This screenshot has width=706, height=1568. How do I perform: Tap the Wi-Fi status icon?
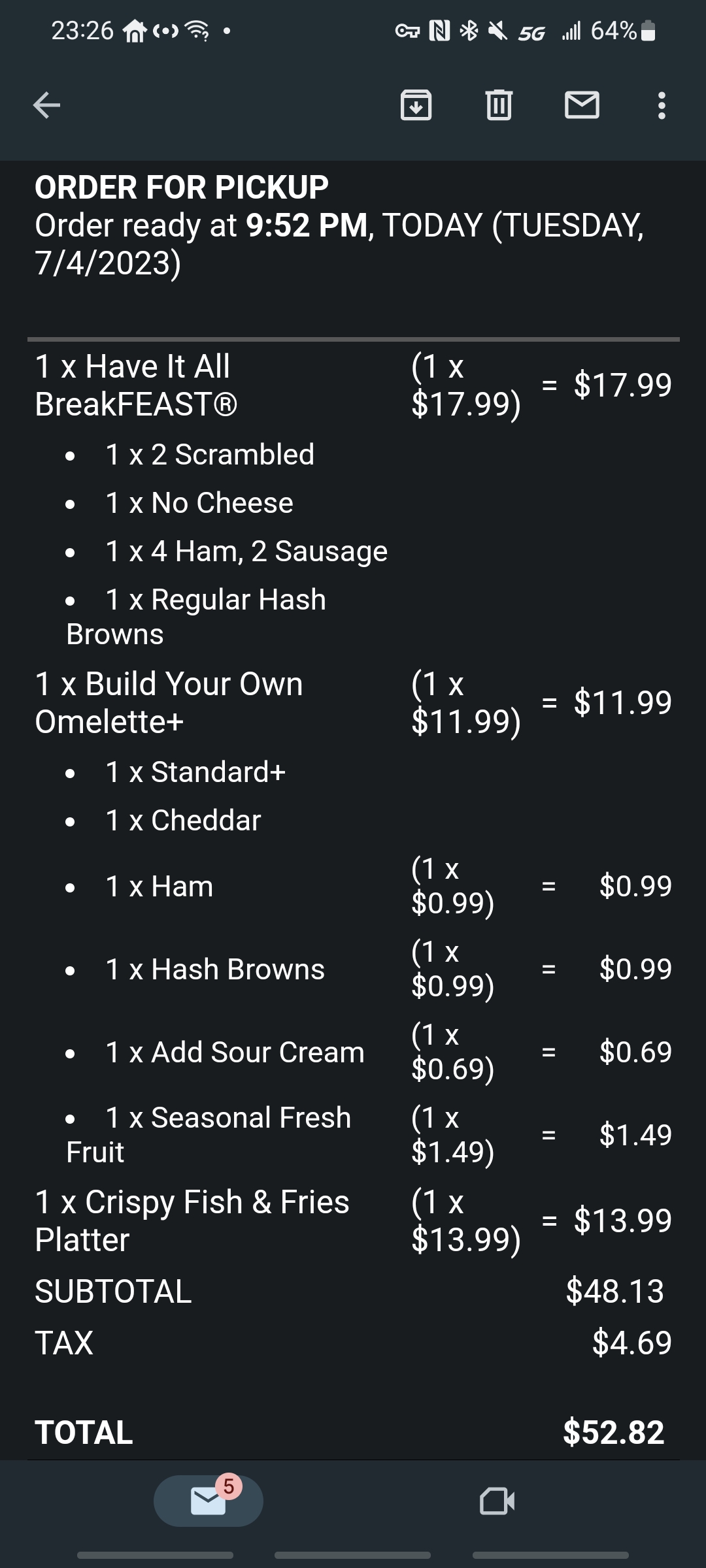(x=197, y=31)
